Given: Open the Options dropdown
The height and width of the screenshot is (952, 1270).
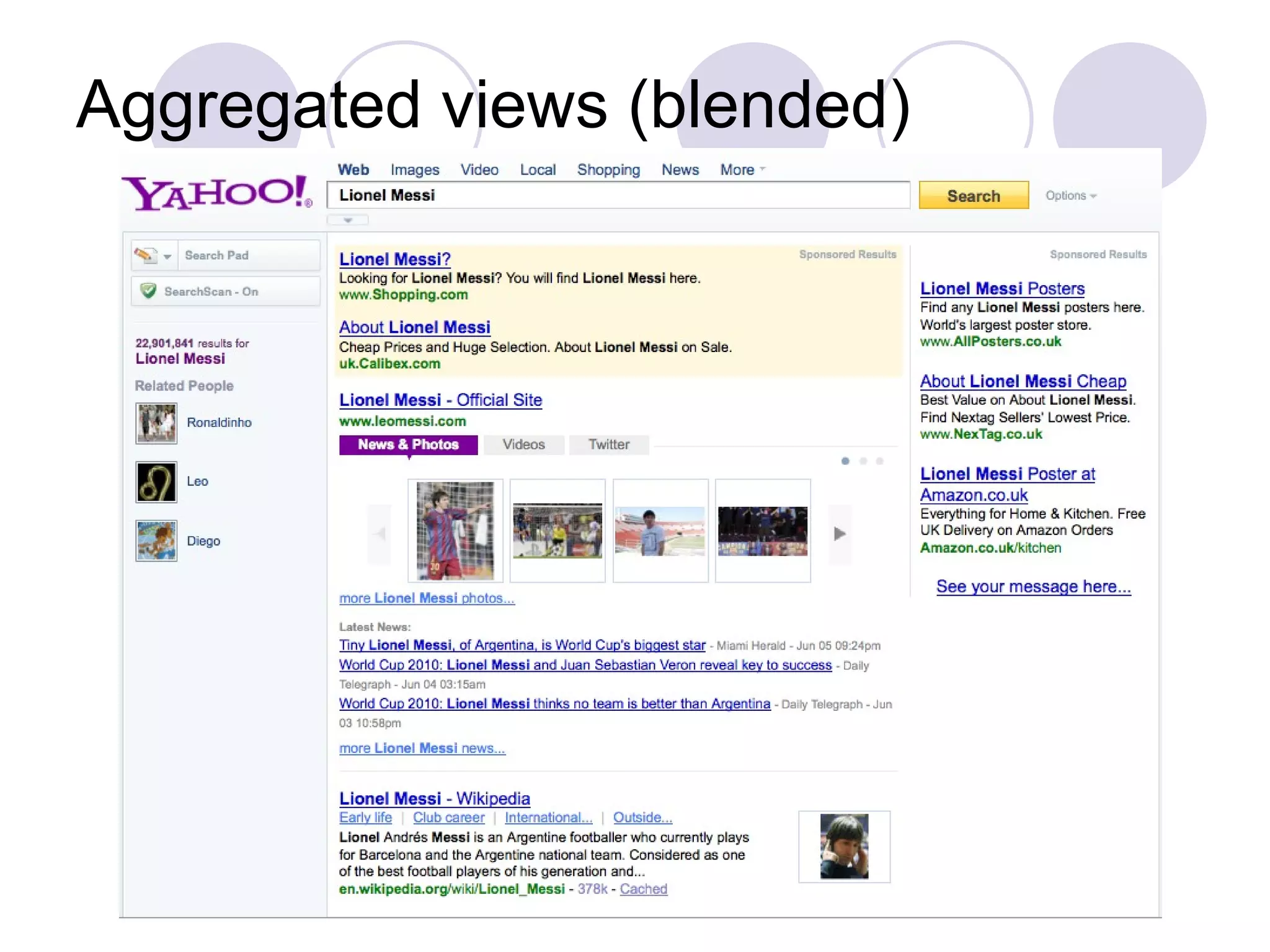Looking at the screenshot, I should [1071, 196].
